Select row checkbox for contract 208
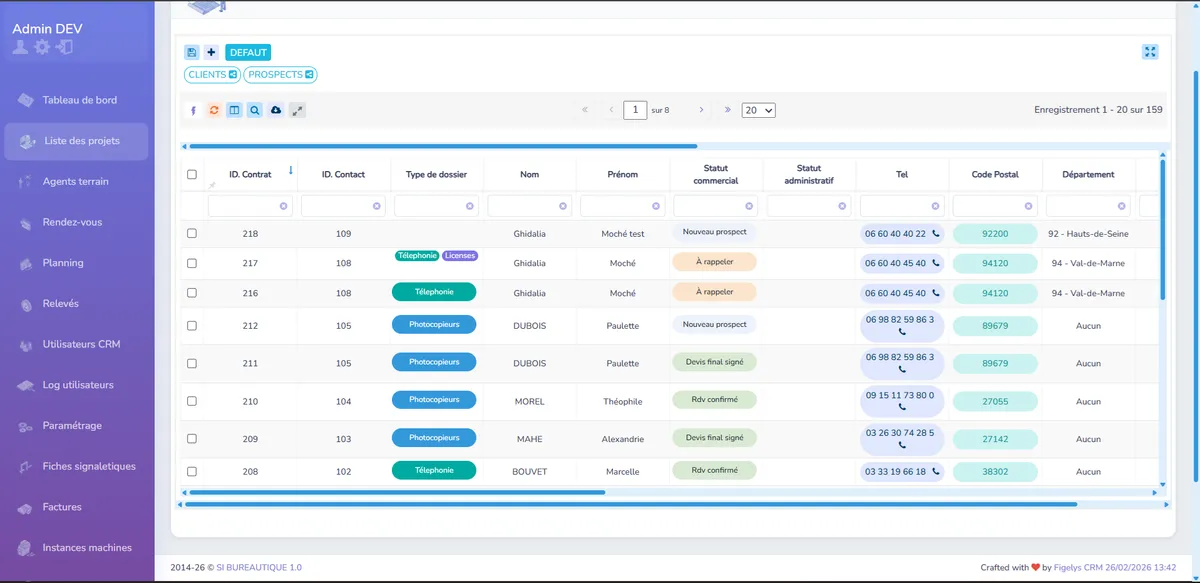The width and height of the screenshot is (1200, 583). tap(192, 472)
